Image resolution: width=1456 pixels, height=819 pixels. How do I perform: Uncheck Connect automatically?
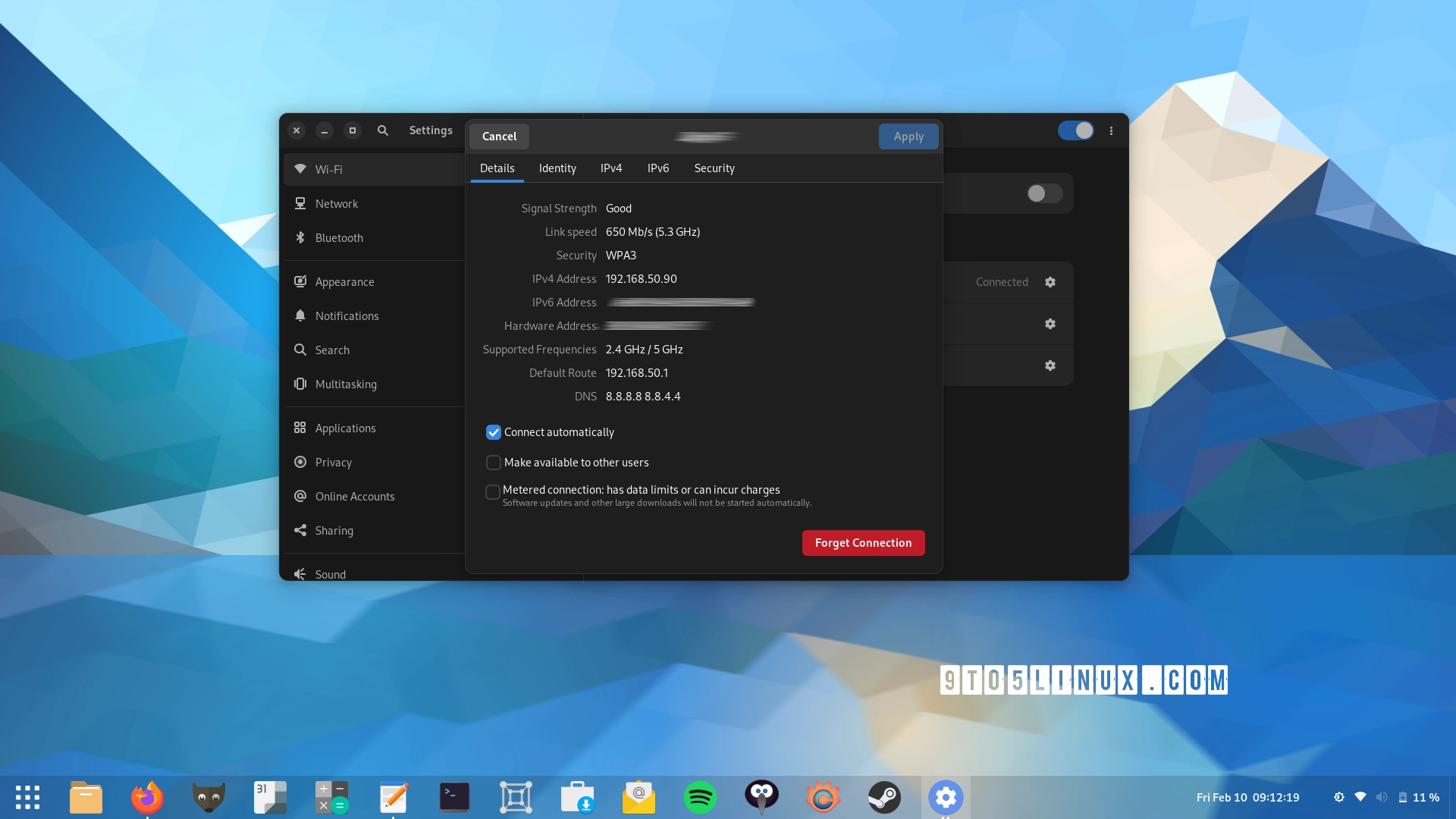point(494,432)
